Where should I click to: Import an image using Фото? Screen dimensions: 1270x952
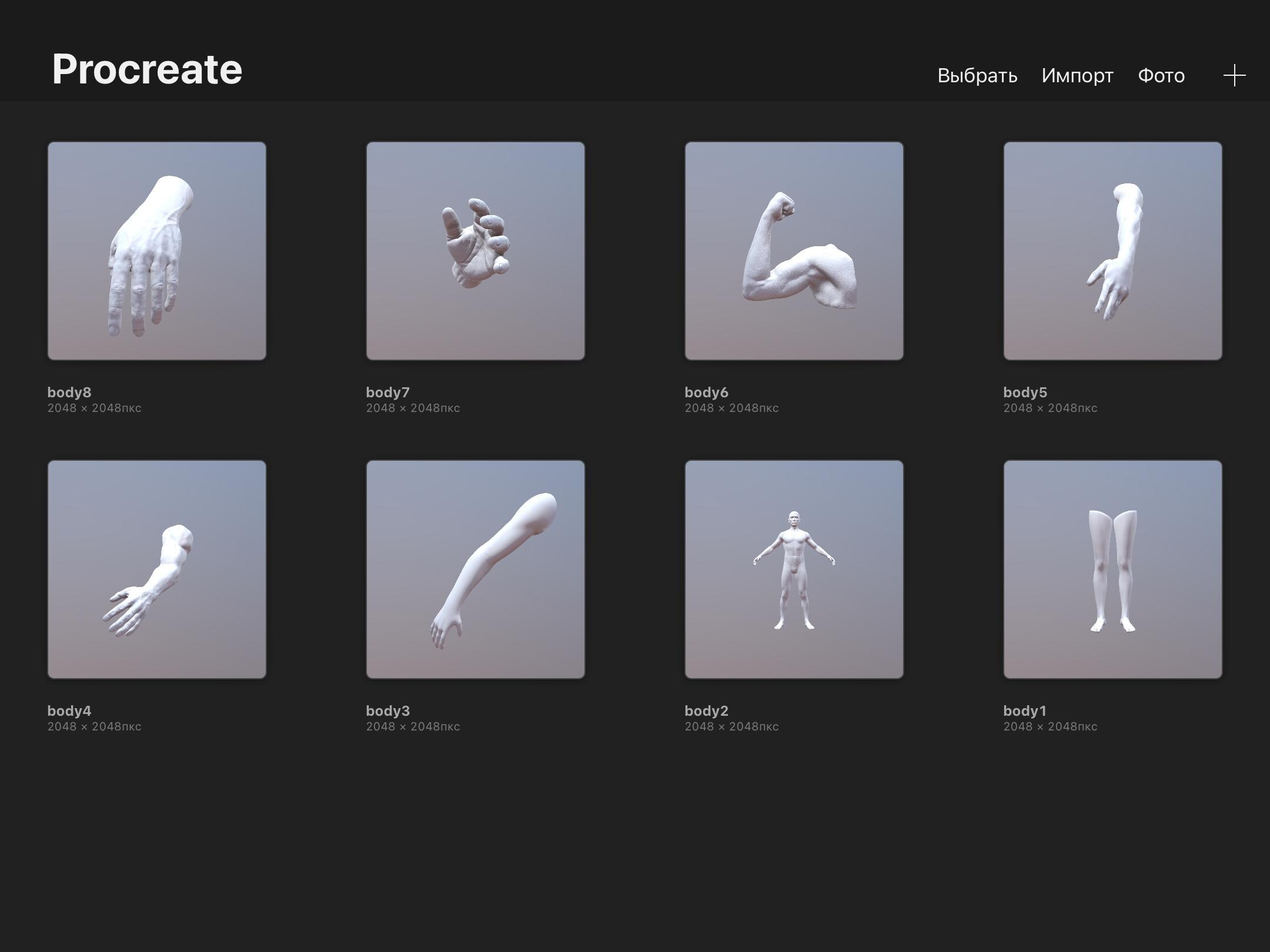tap(1161, 75)
